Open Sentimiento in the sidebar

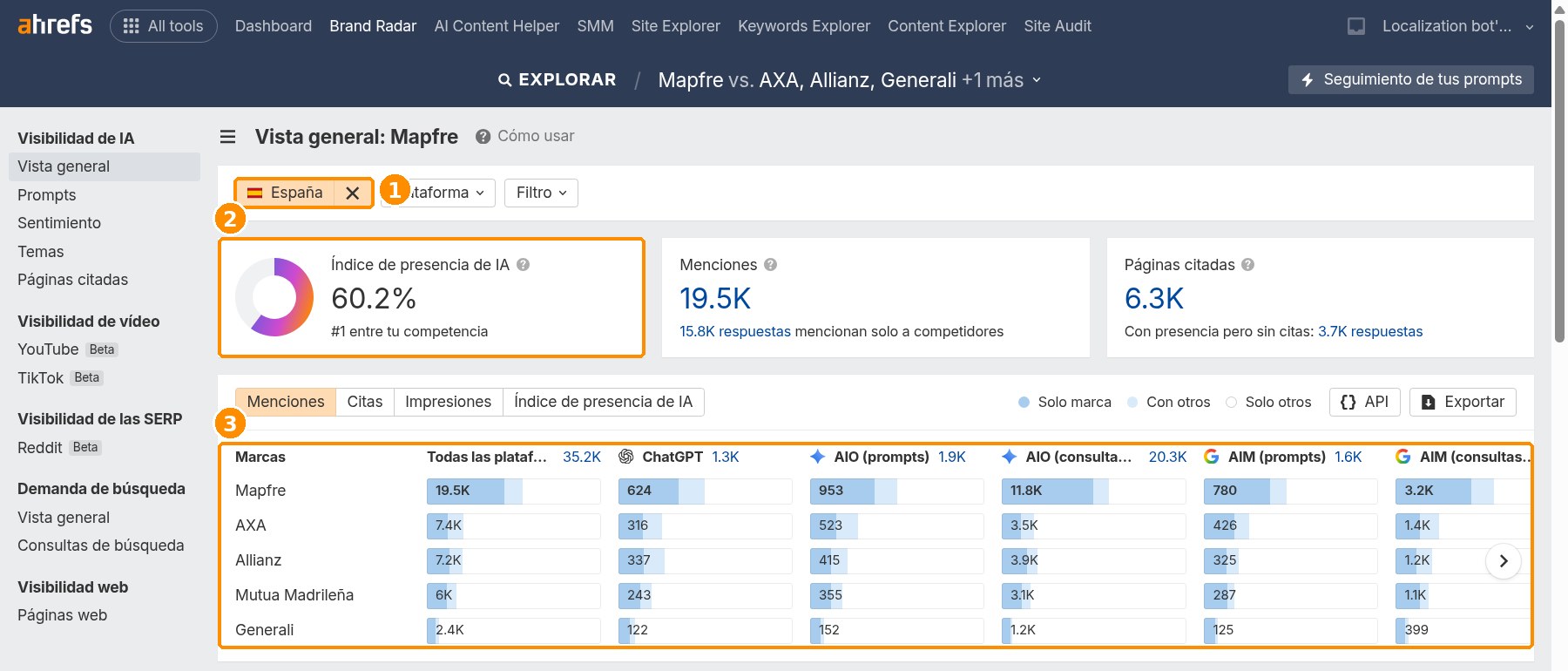(59, 223)
